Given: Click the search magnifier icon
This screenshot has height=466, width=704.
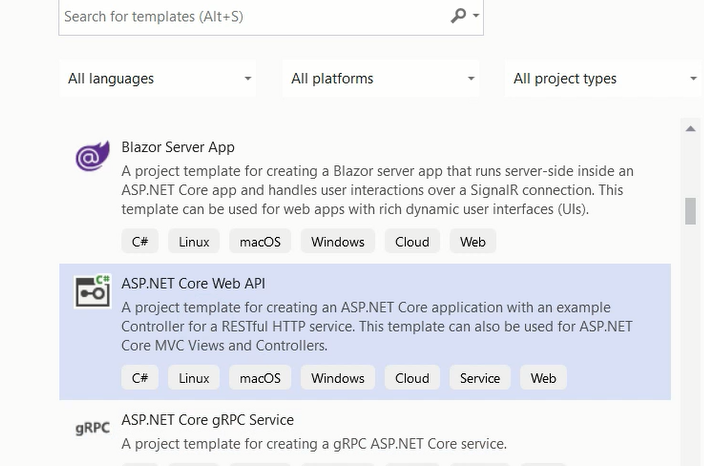Looking at the screenshot, I should coord(458,16).
